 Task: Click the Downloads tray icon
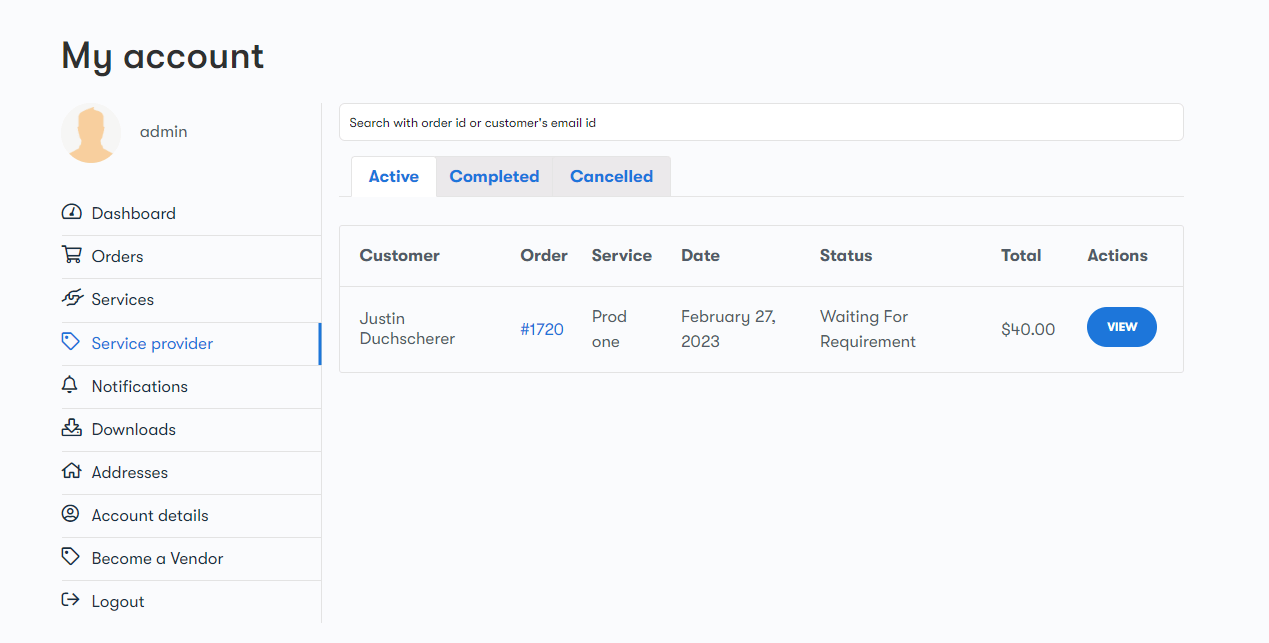click(x=71, y=428)
